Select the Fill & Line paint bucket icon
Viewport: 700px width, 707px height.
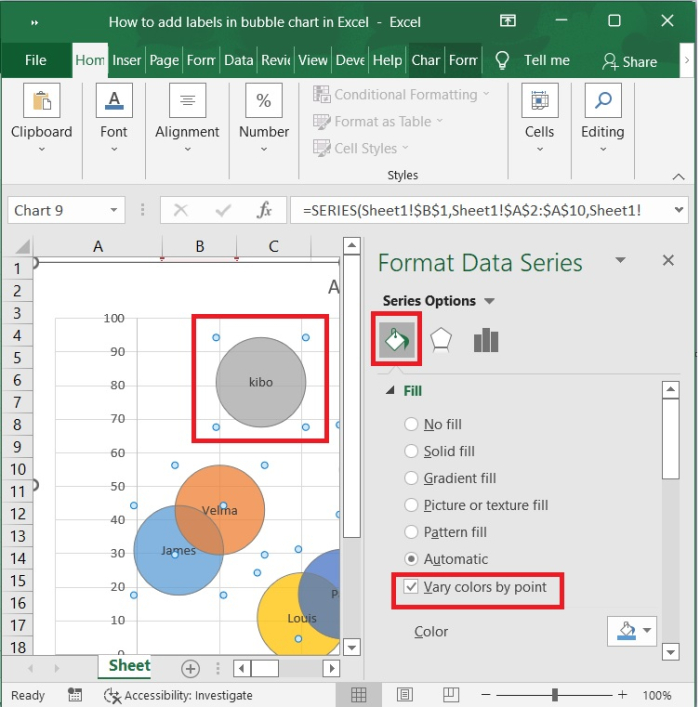point(396,340)
